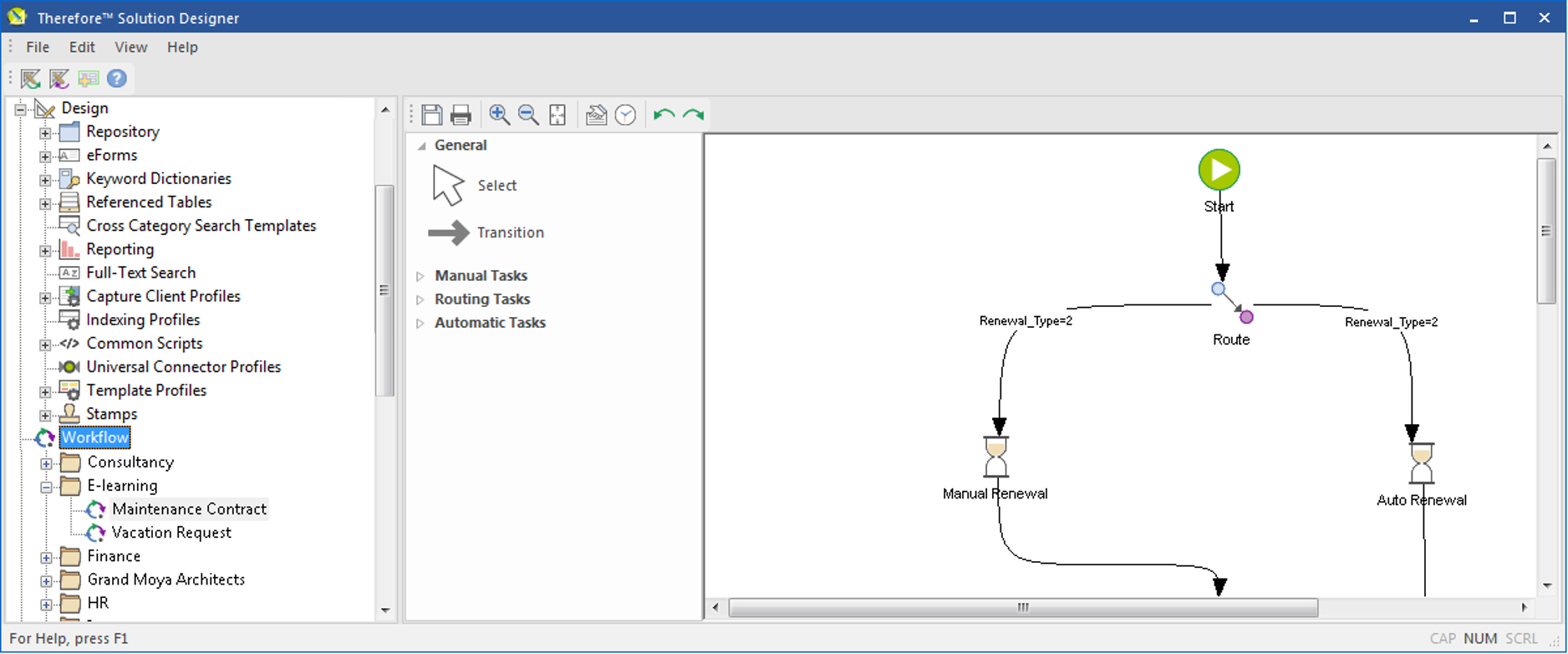Image resolution: width=1568 pixels, height=654 pixels.
Task: Zoom out of the workflow canvas
Action: coord(528,115)
